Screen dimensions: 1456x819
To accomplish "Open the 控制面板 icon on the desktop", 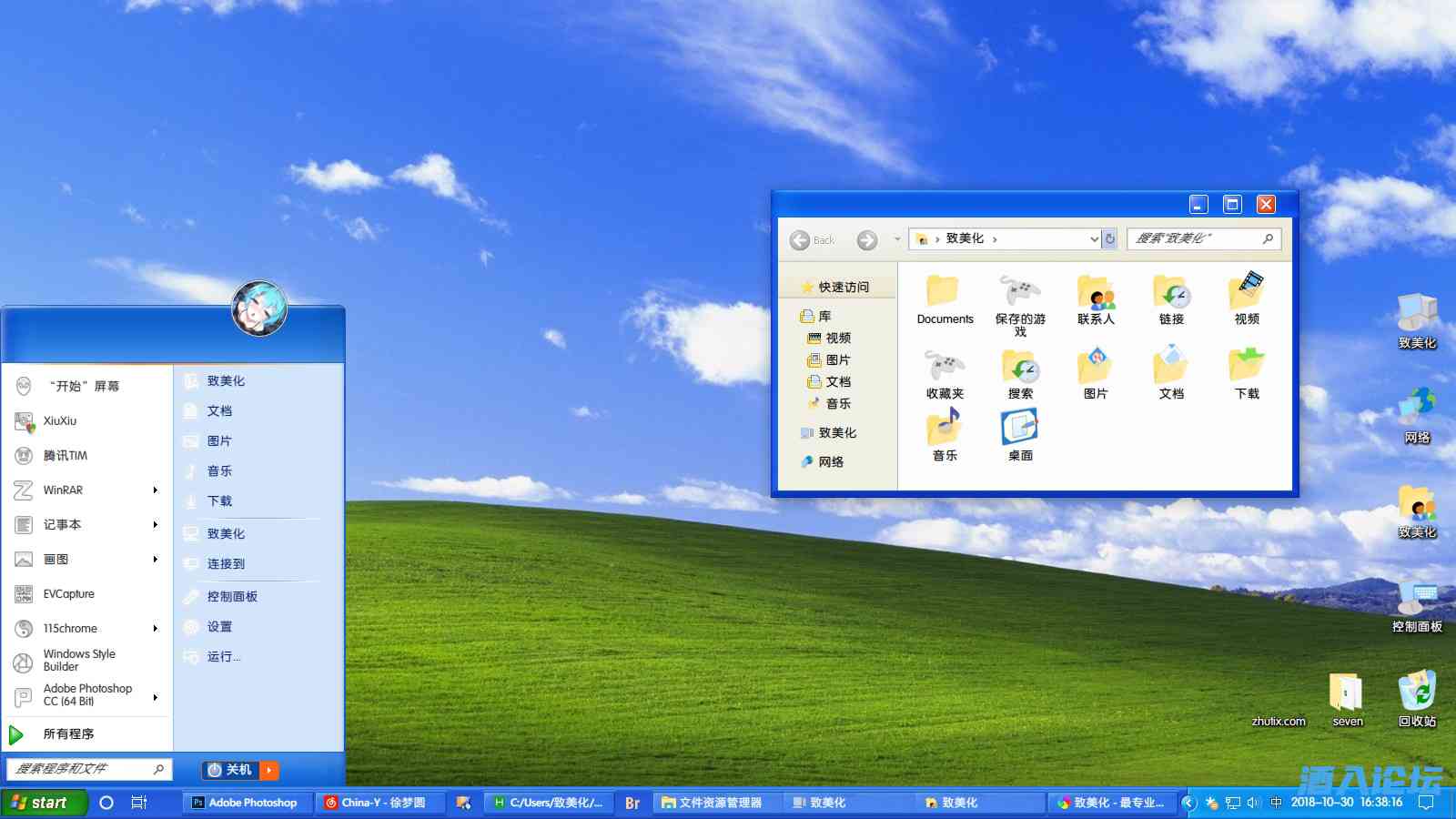I will tap(1417, 601).
